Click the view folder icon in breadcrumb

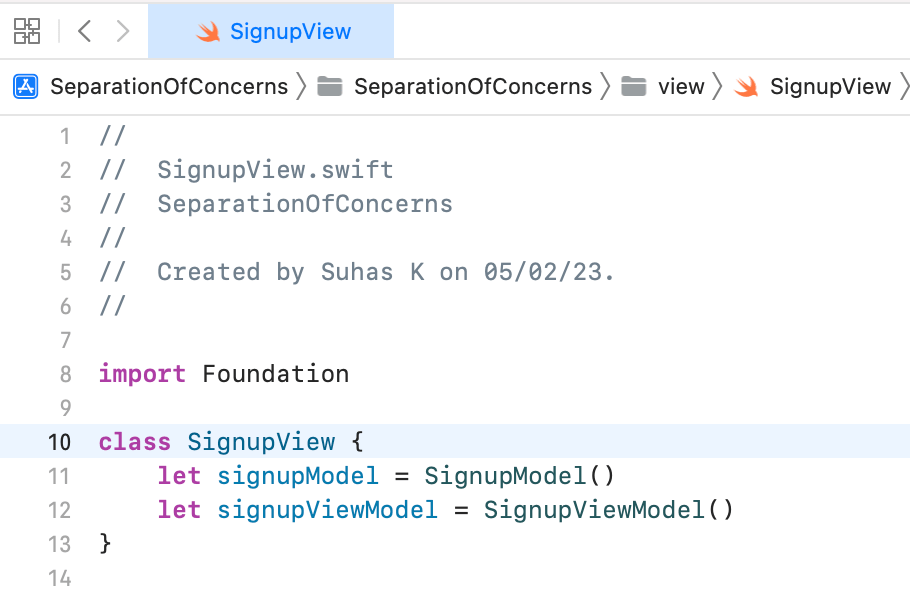(633, 86)
